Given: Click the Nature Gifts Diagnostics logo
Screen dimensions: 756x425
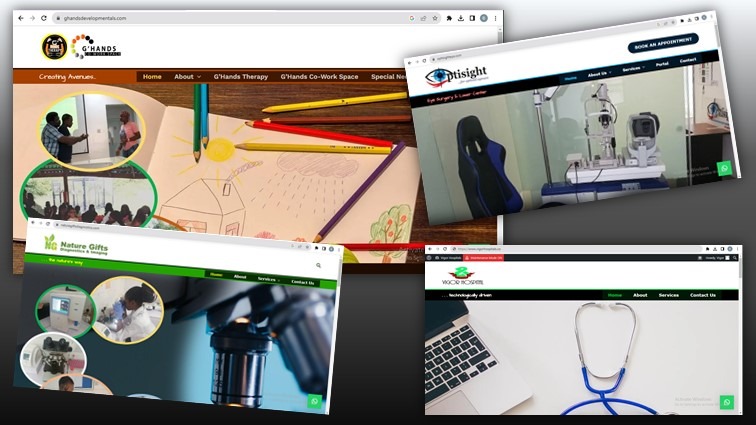Looking at the screenshot, I should pos(76,246).
